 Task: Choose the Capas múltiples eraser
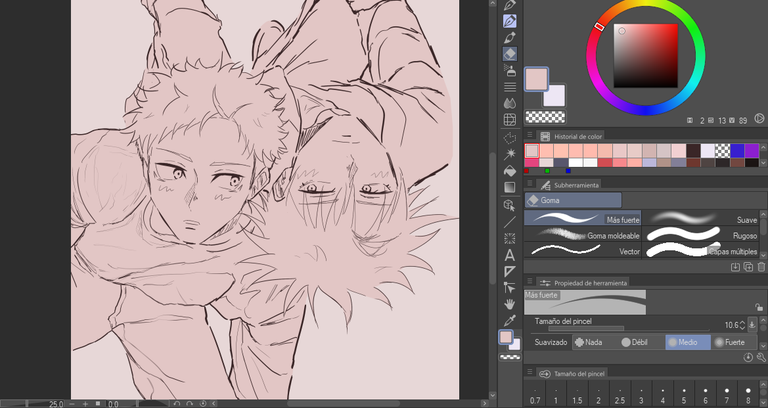point(701,250)
